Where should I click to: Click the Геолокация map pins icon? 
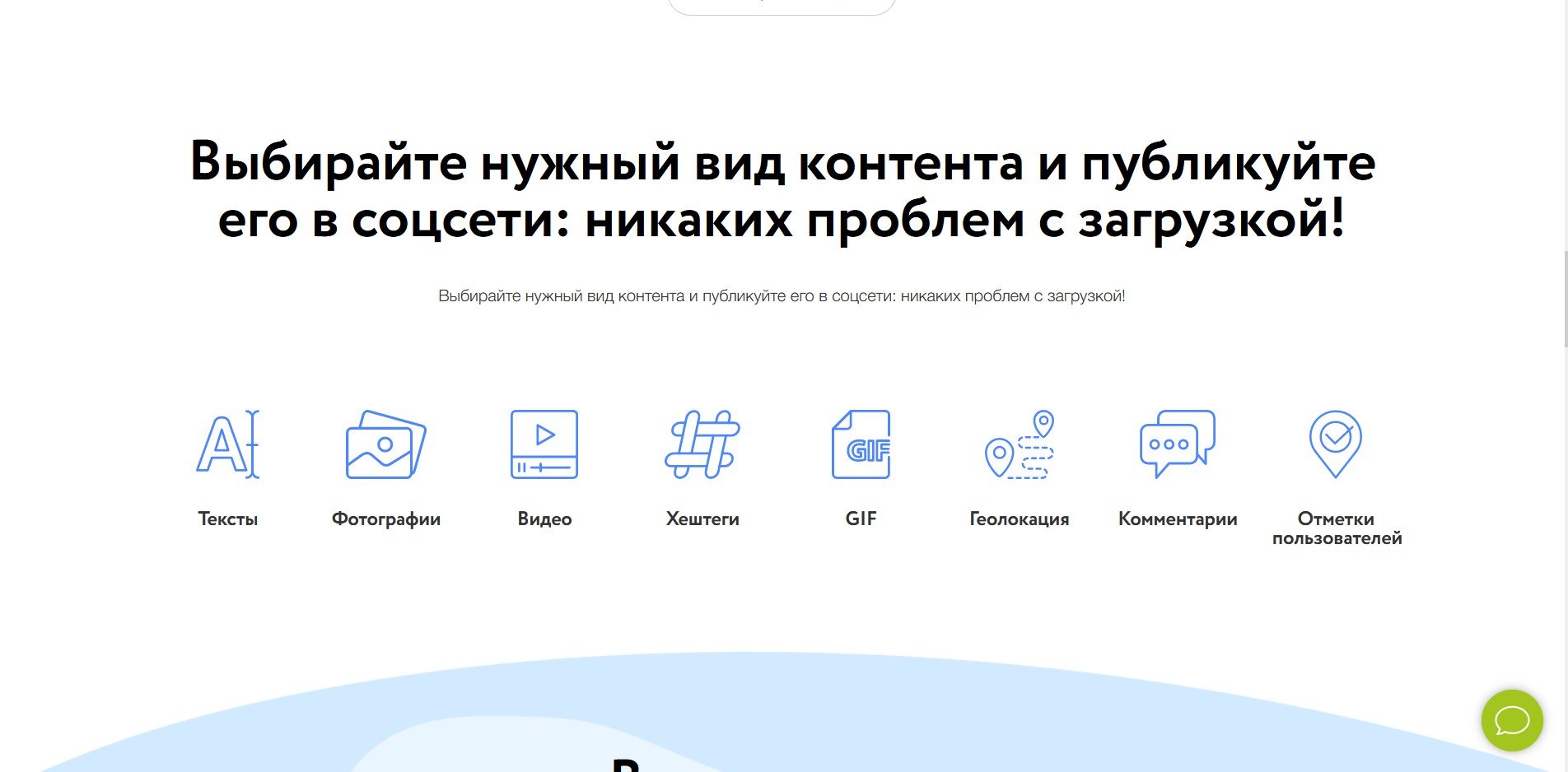click(1020, 444)
